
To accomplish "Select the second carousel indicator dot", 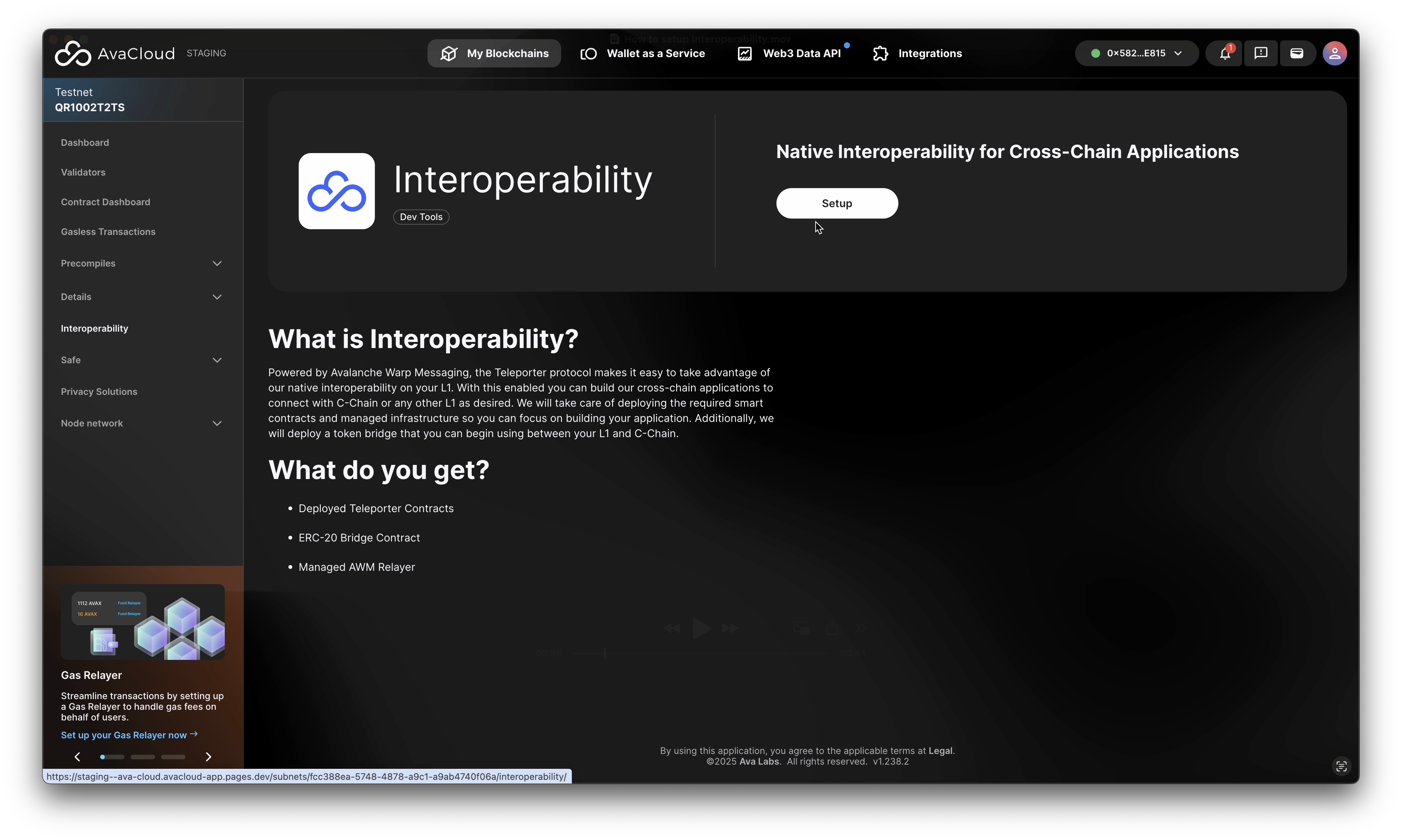I will (143, 757).
